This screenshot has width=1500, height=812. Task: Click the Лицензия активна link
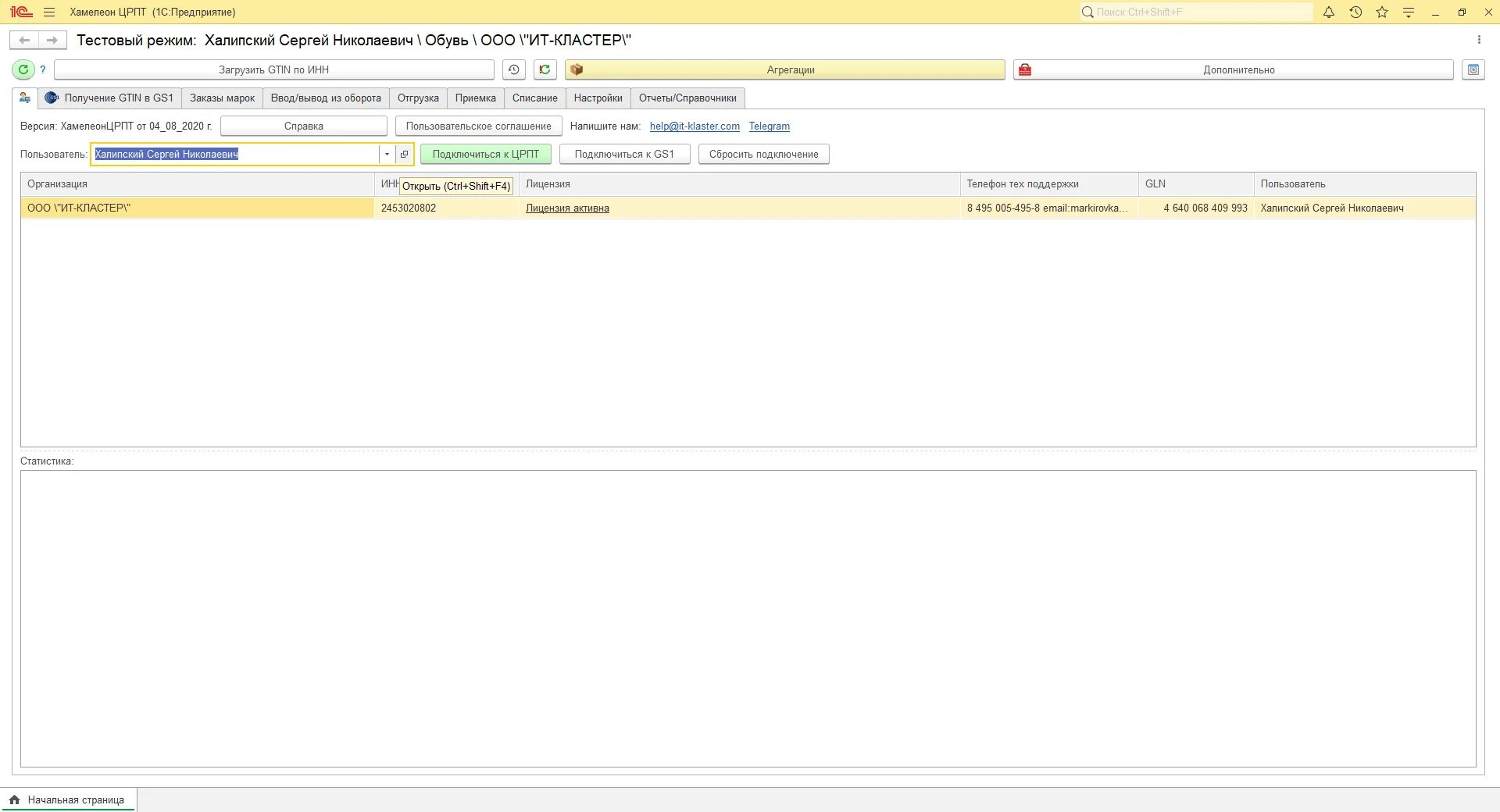[567, 208]
